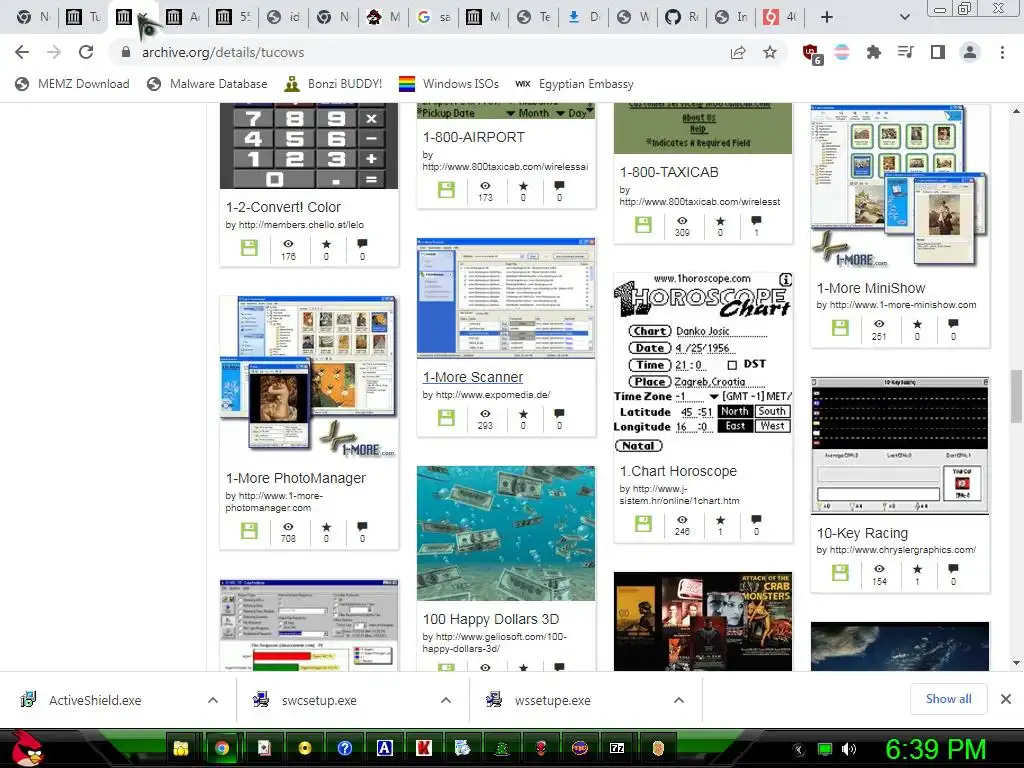Click the floppy disk icon under 1-2-Convert! Color
The height and width of the screenshot is (768, 1024).
(249, 248)
